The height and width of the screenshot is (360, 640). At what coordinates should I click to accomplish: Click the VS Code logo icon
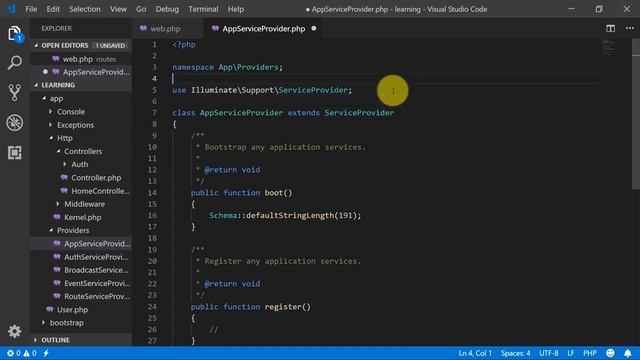(x=11, y=9)
